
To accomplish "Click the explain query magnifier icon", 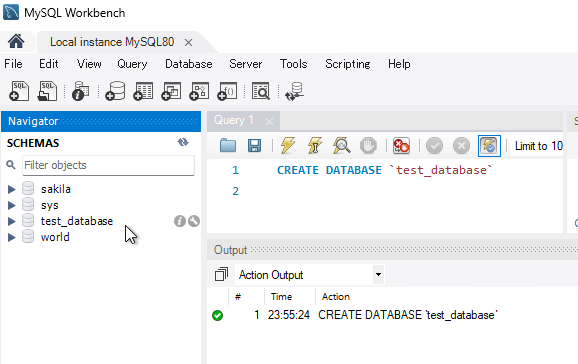I will [x=341, y=146].
